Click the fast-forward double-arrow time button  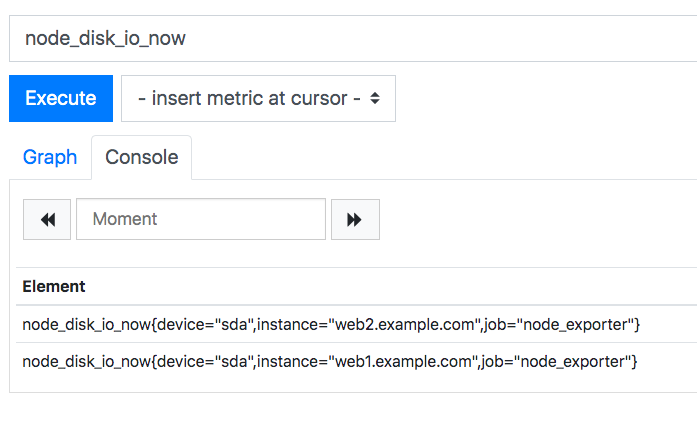(355, 220)
